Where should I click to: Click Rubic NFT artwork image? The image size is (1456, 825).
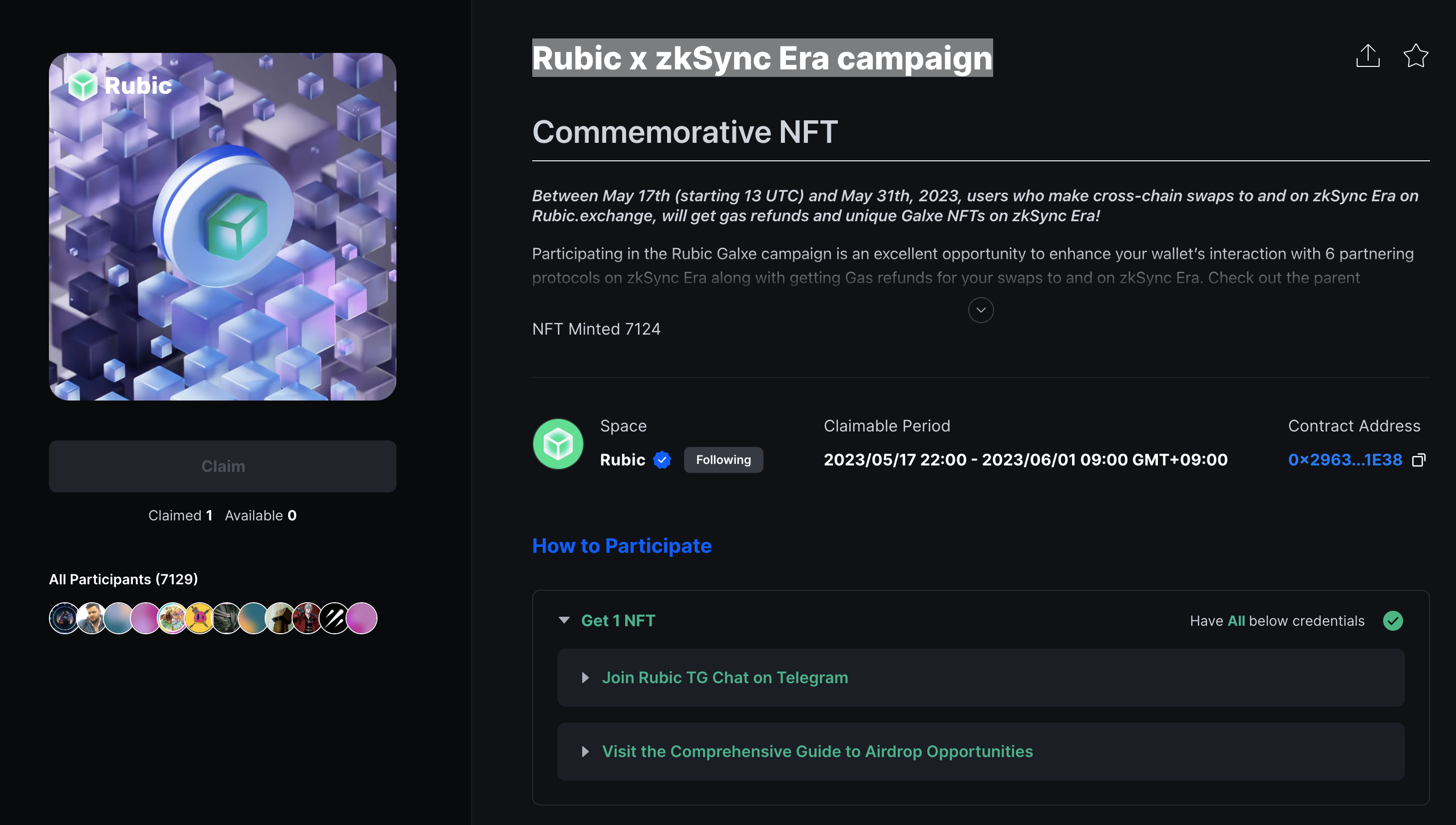coord(223,227)
